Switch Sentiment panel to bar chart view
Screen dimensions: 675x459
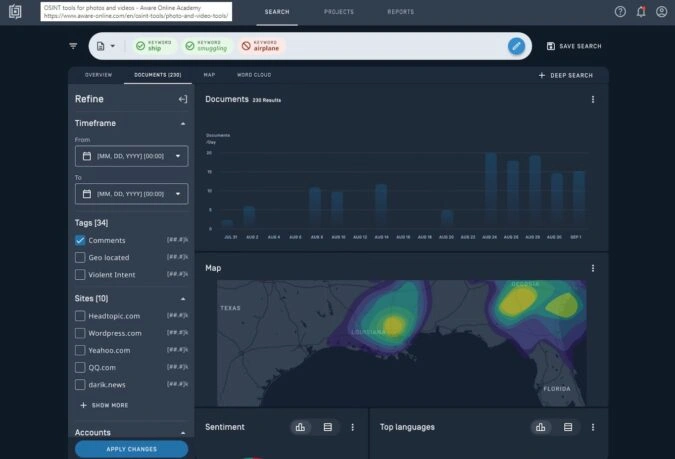[x=299, y=427]
